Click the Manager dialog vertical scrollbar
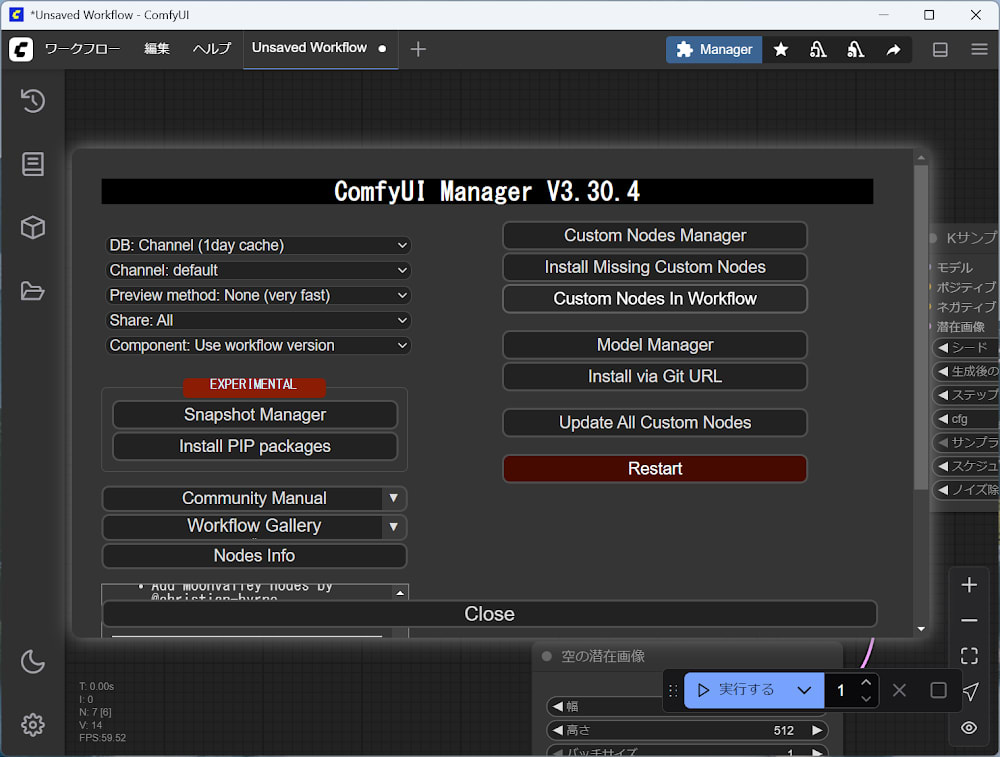Image resolution: width=1000 pixels, height=757 pixels. [920, 328]
